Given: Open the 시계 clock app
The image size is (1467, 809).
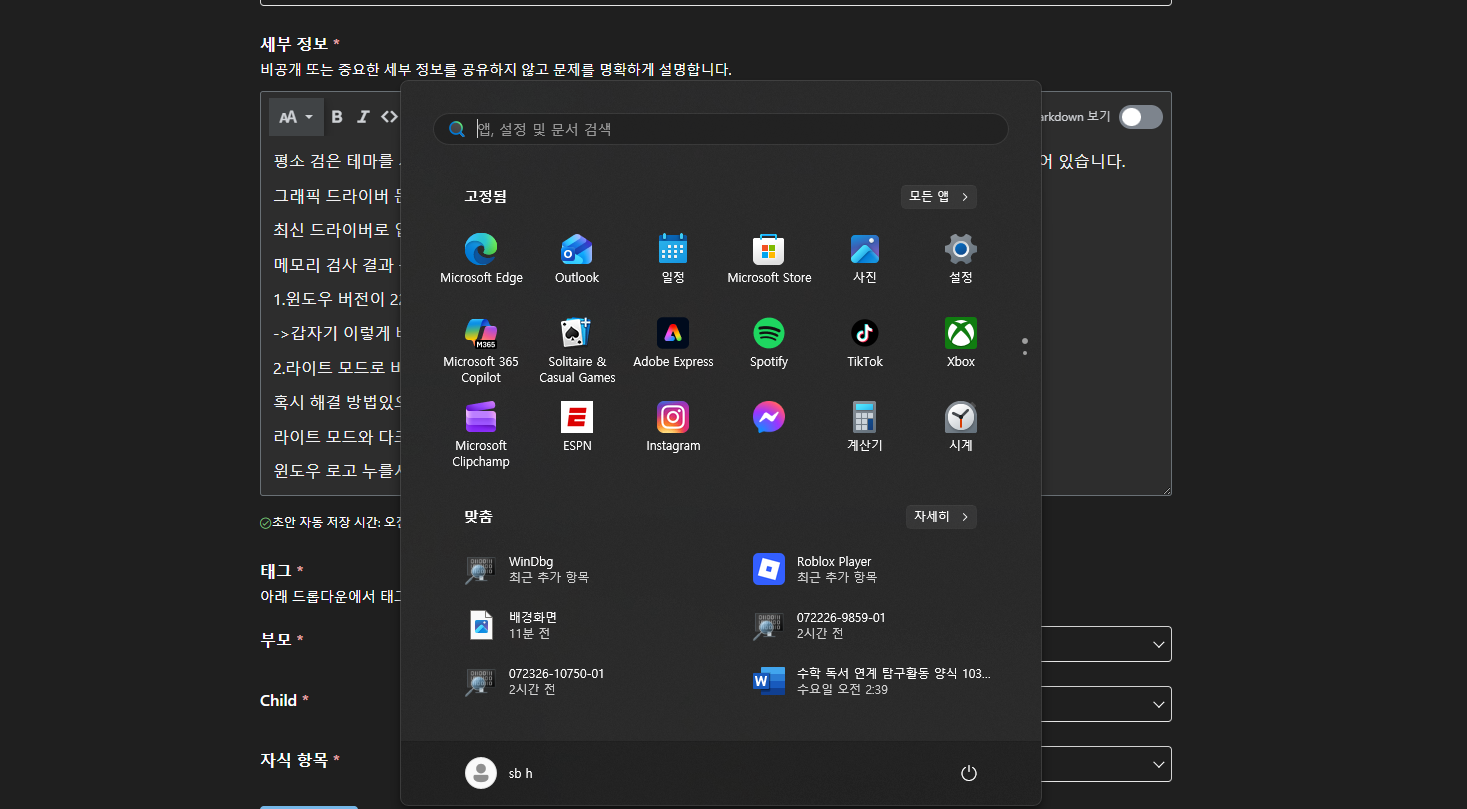Looking at the screenshot, I should pyautogui.click(x=961, y=427).
